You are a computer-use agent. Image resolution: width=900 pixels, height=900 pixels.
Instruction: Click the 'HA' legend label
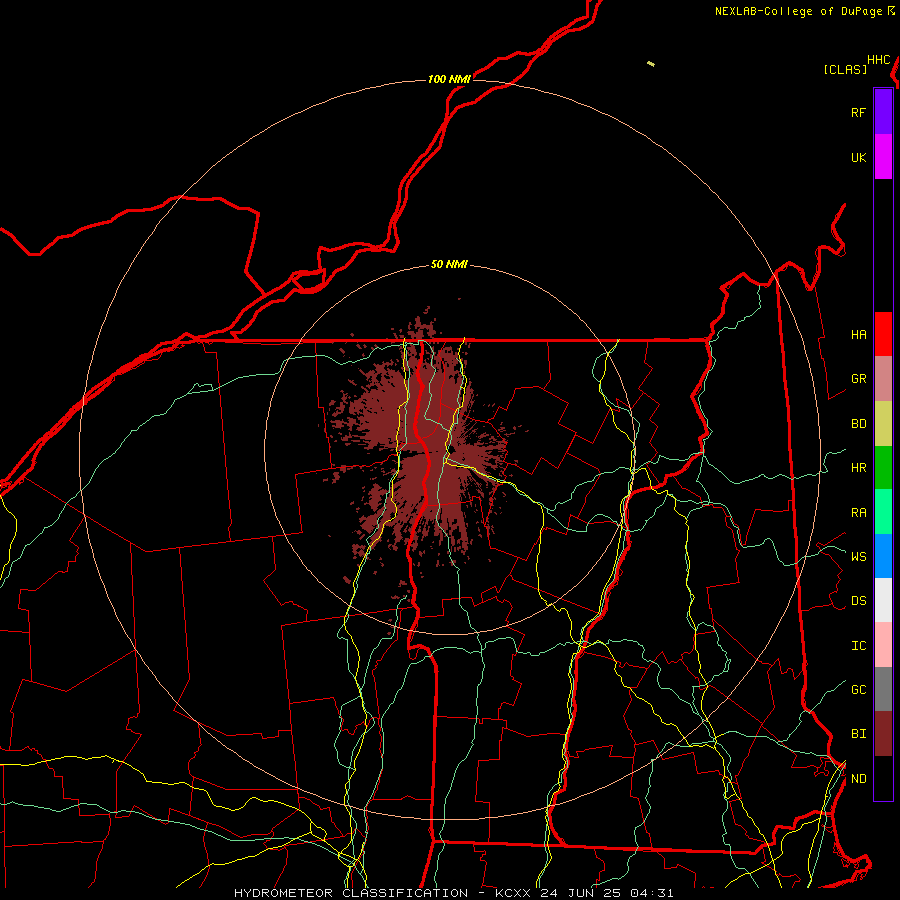coord(858,335)
